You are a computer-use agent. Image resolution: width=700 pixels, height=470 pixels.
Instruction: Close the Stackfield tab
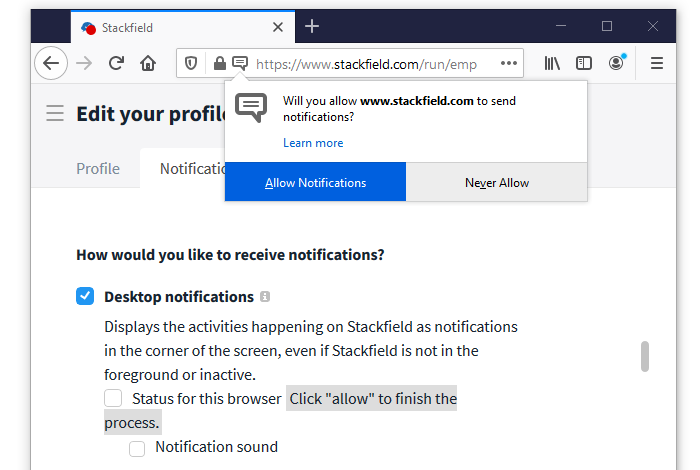click(x=278, y=27)
